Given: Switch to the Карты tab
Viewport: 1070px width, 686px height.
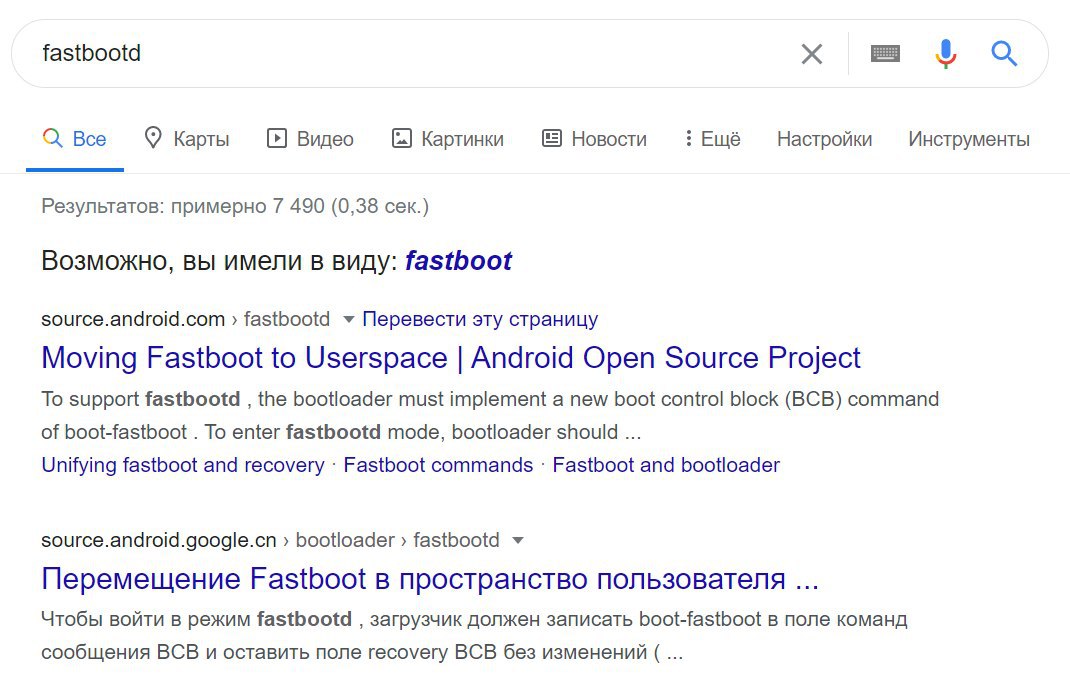Looking at the screenshot, I should 187,139.
